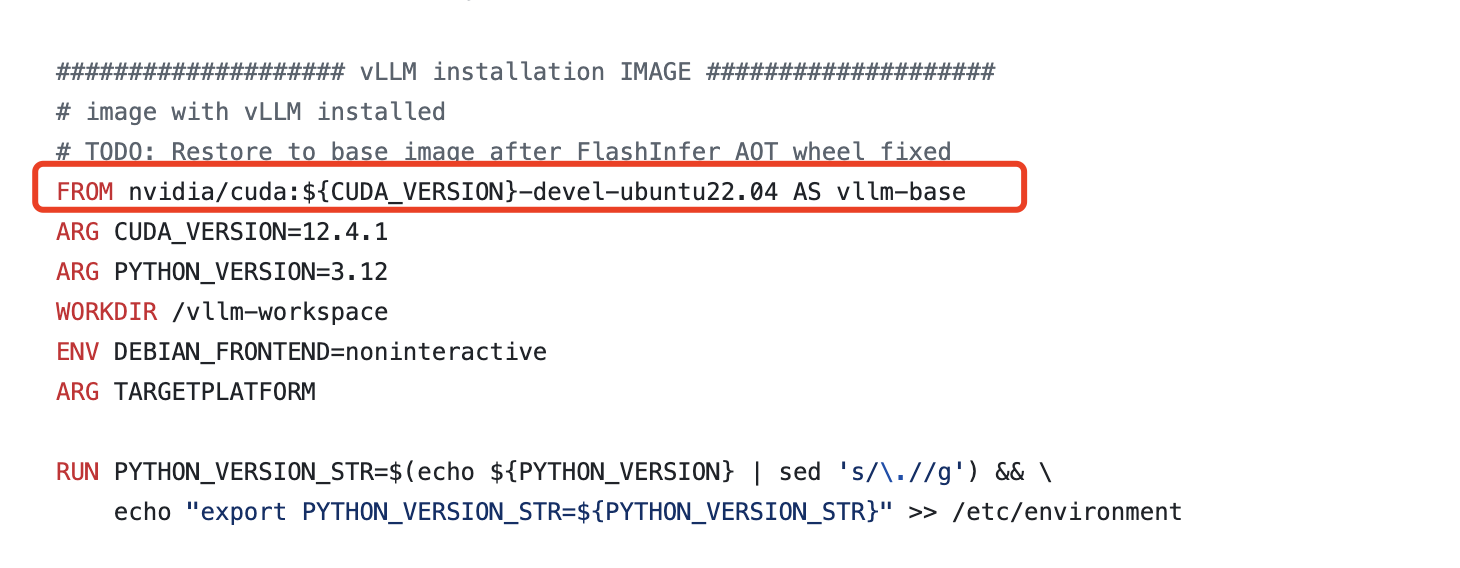Click devel-ubuntu22.04 in the FROM line
The height and width of the screenshot is (568, 1460).
click(649, 192)
